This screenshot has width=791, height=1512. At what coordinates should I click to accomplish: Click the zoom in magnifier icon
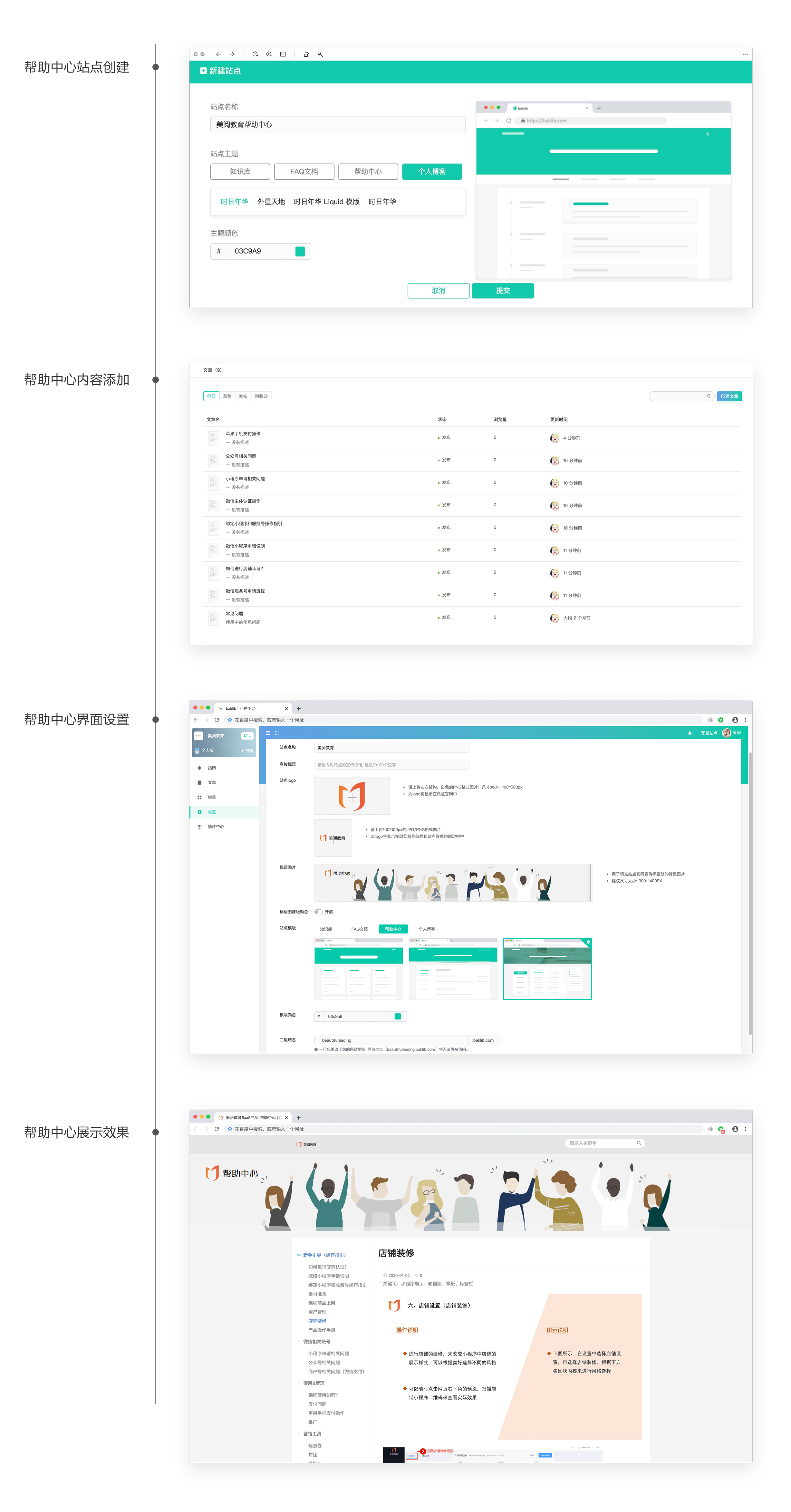coord(269,54)
